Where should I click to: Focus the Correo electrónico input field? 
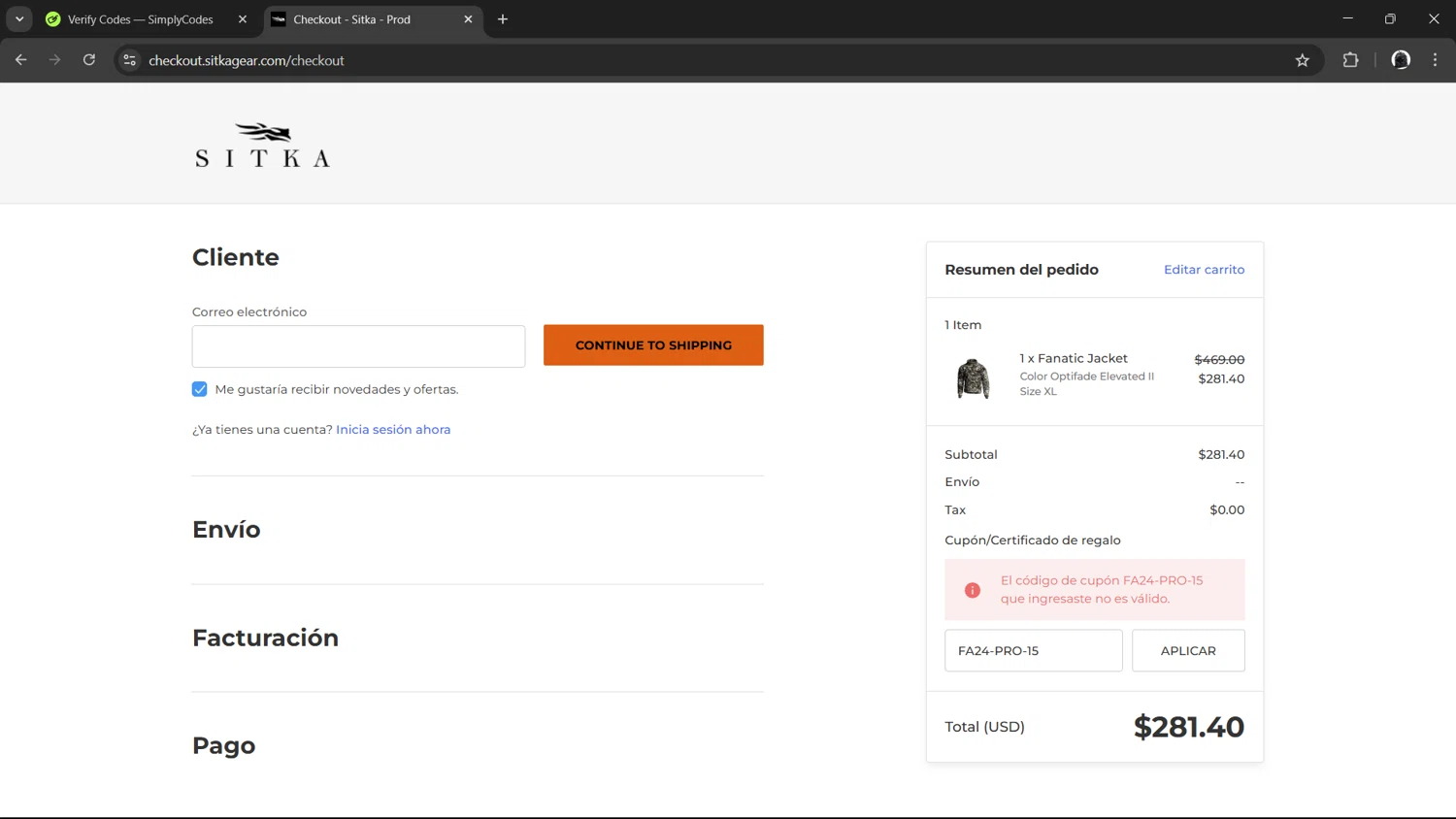pyautogui.click(x=358, y=346)
